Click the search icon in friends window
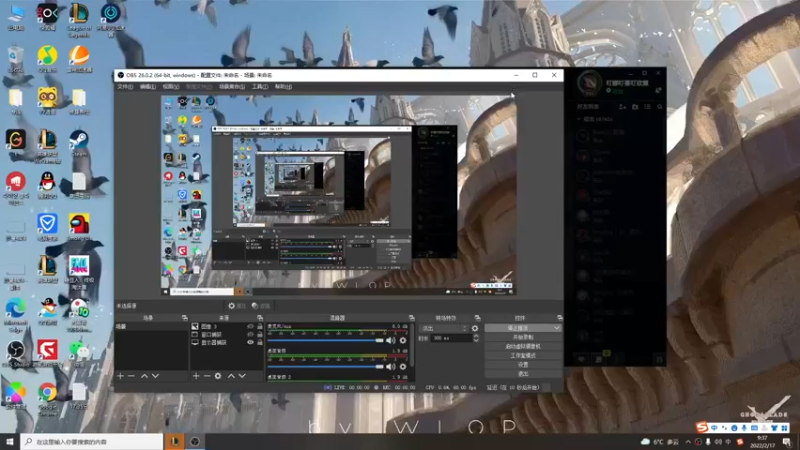This screenshot has height=450, width=800. click(660, 107)
